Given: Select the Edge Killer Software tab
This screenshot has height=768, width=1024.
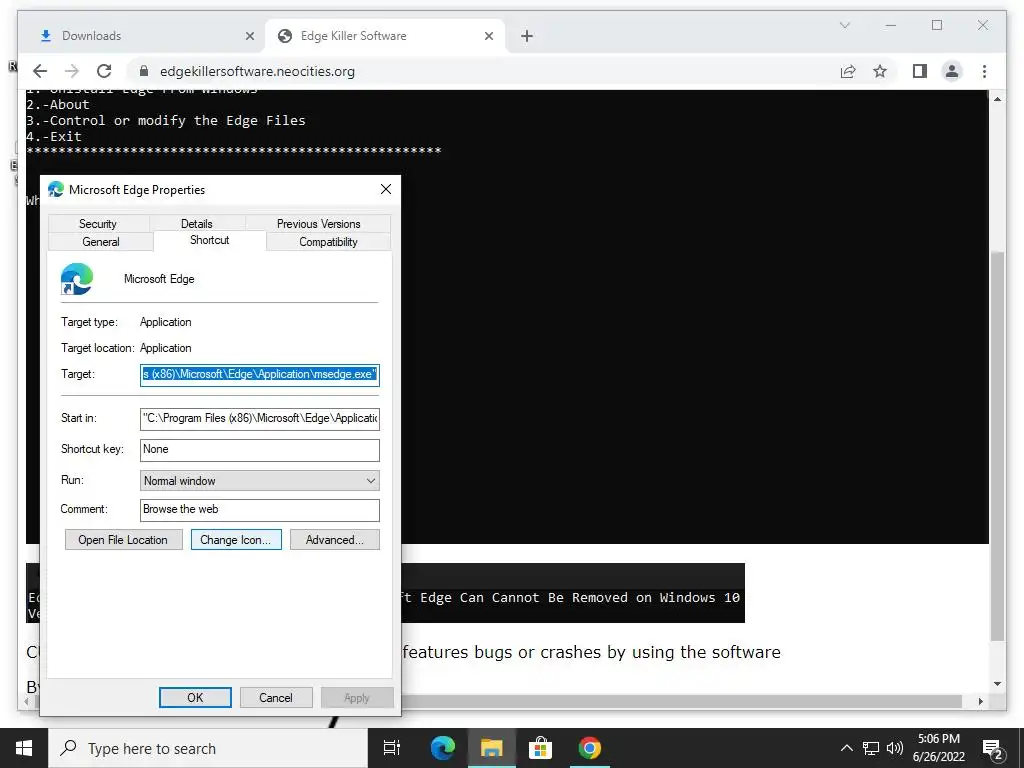Looking at the screenshot, I should [385, 36].
